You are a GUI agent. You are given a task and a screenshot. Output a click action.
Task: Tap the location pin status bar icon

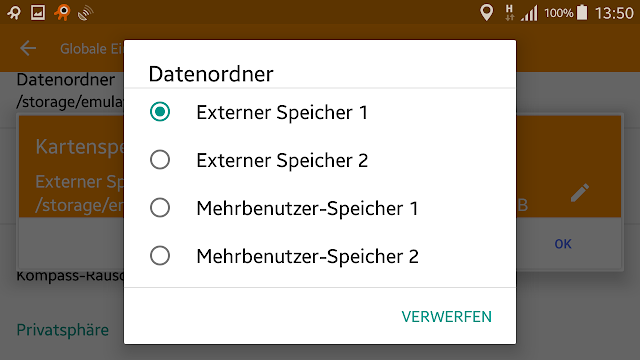[486, 13]
